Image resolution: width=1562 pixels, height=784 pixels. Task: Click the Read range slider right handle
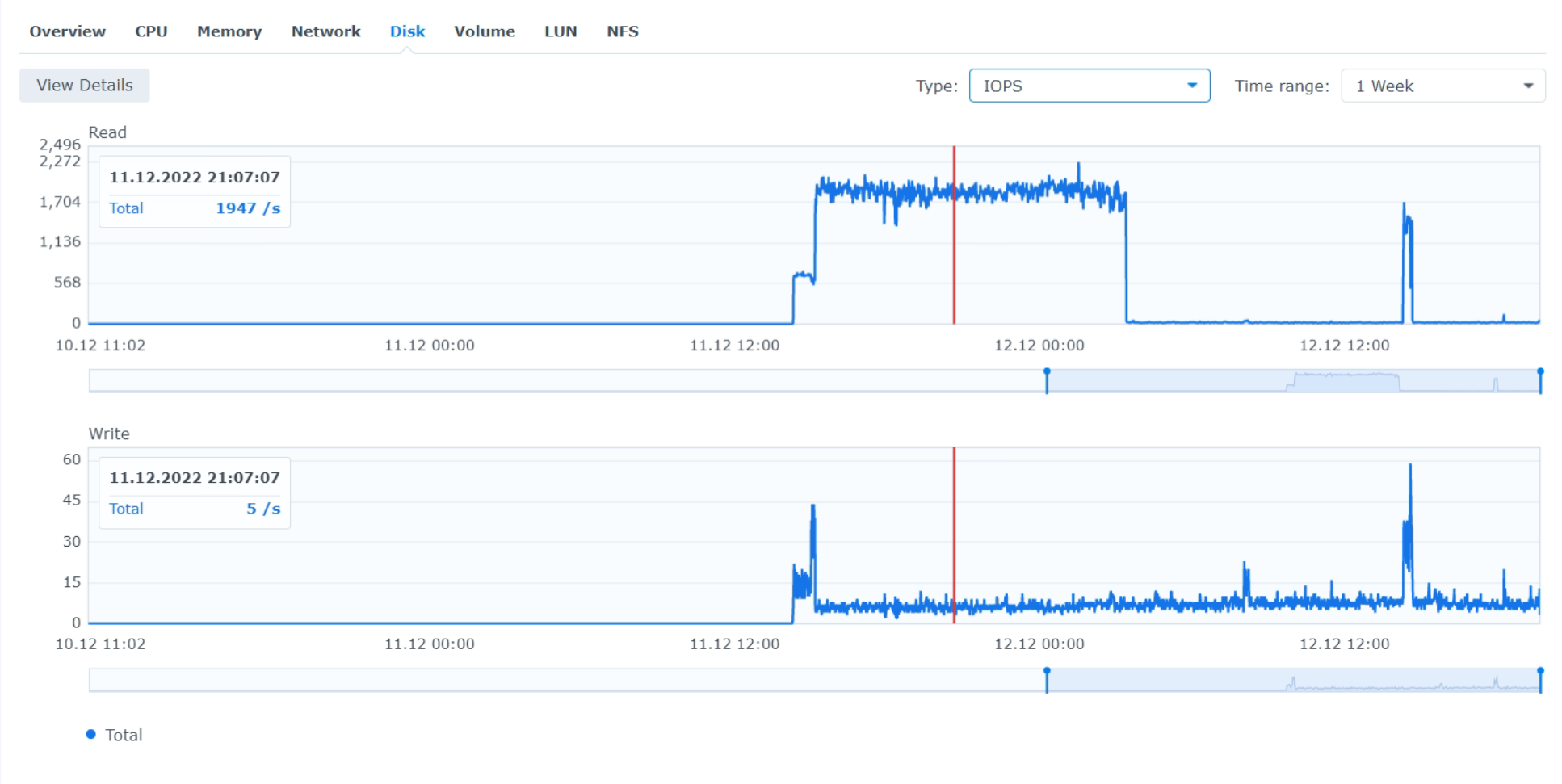[x=1540, y=381]
